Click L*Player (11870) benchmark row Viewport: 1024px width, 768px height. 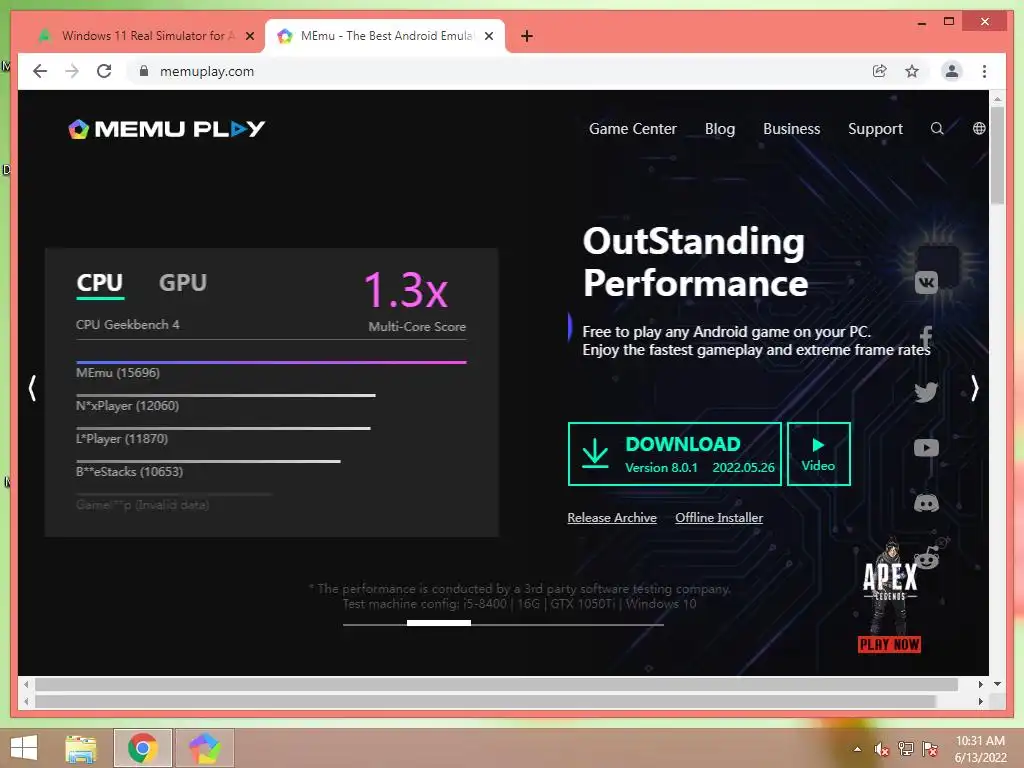tap(223, 436)
